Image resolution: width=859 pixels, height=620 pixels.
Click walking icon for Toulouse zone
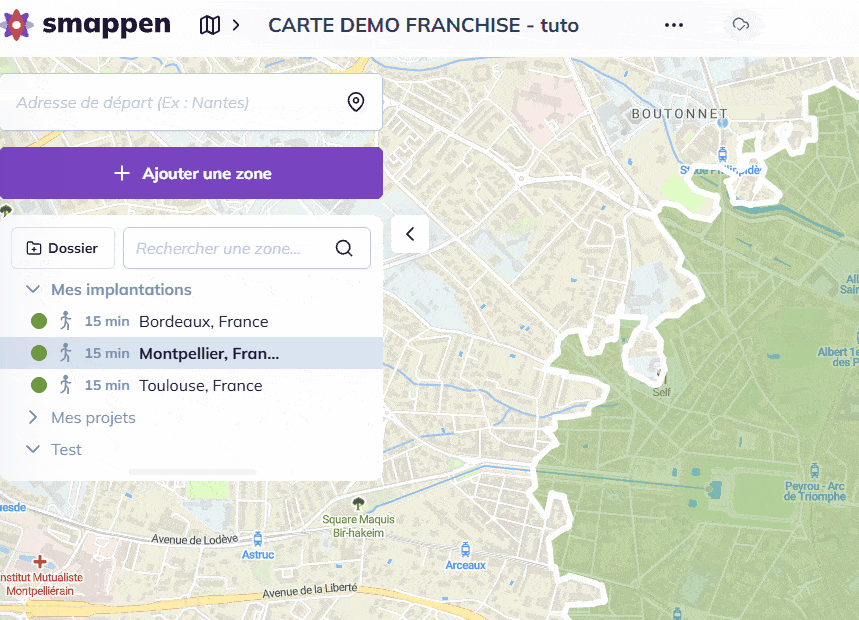66,385
